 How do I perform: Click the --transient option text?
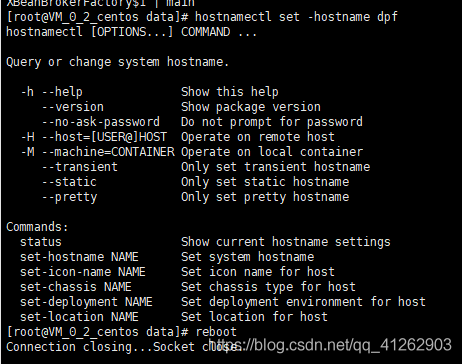click(80, 167)
